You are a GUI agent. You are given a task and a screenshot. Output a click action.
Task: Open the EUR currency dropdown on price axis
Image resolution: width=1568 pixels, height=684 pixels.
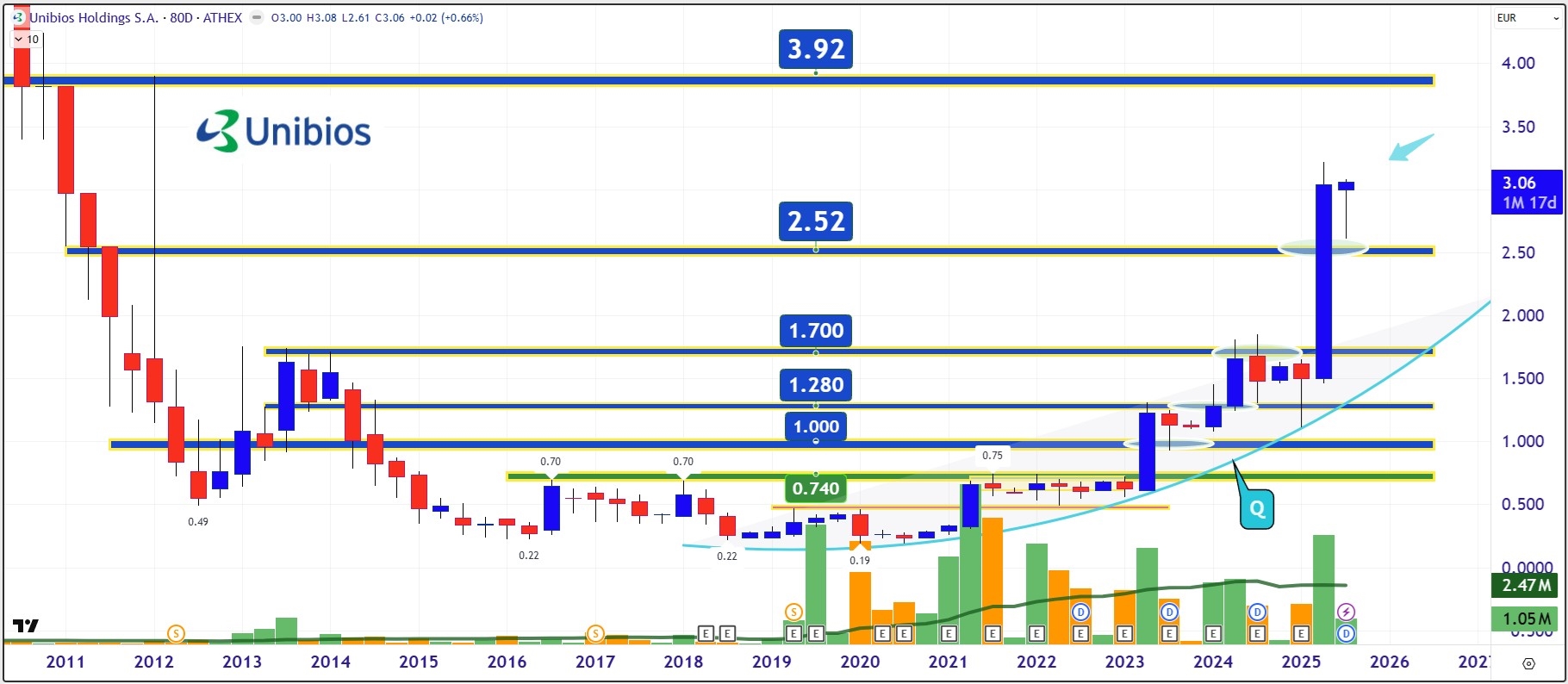(1525, 18)
